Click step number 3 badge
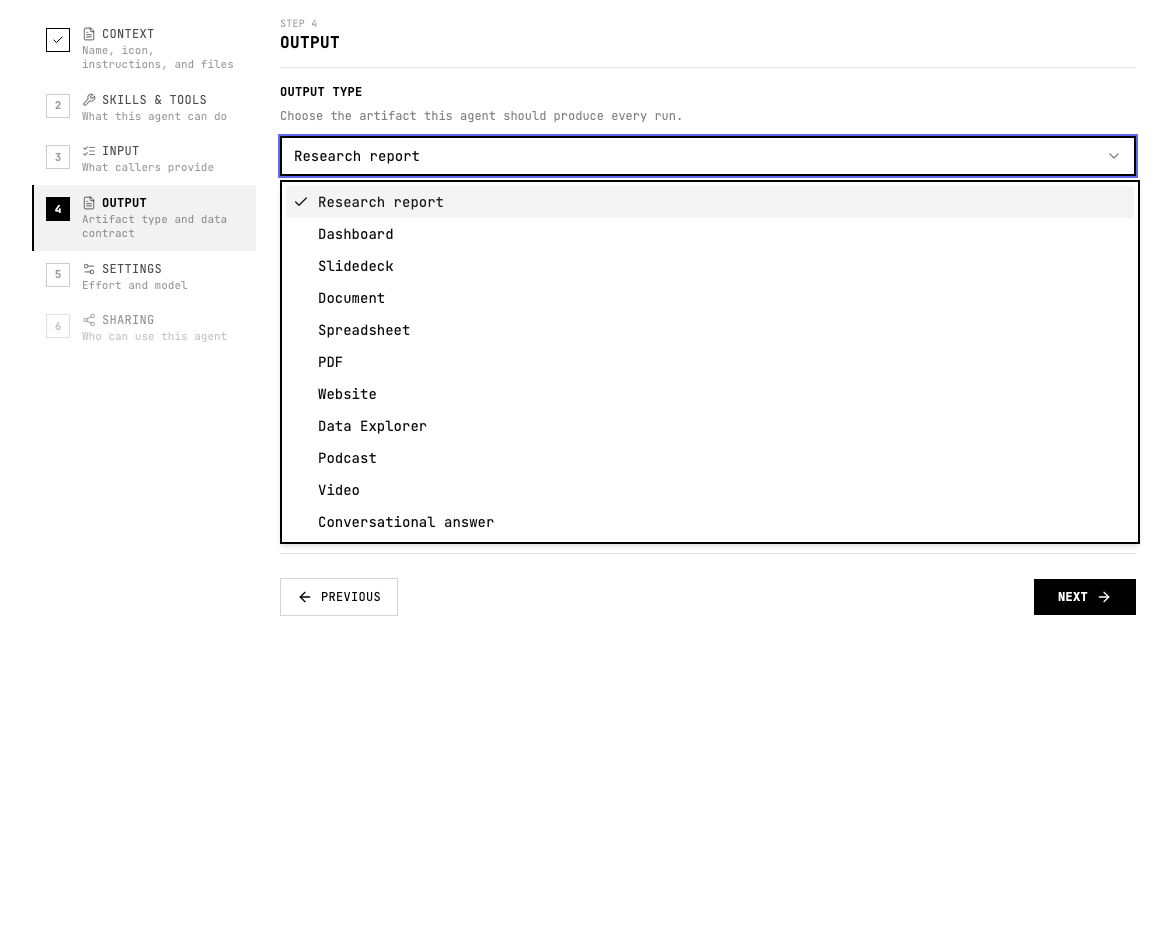 pos(58,157)
